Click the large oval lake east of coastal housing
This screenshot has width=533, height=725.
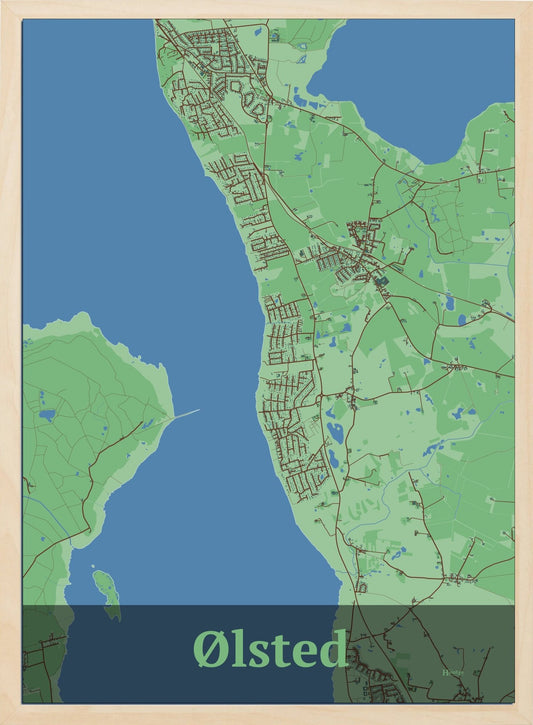pyautogui.click(x=335, y=432)
